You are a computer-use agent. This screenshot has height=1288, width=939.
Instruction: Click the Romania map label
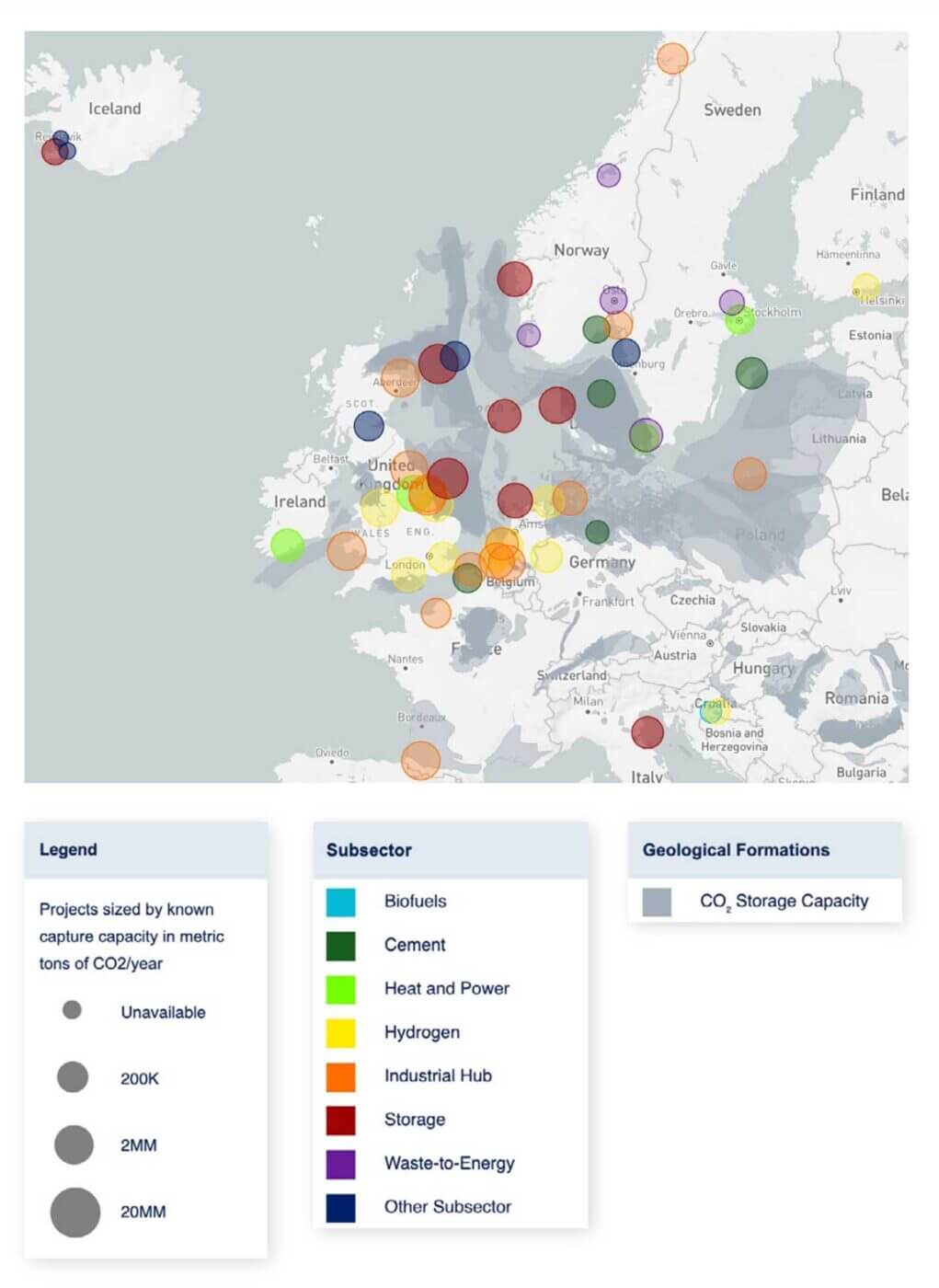(x=856, y=698)
